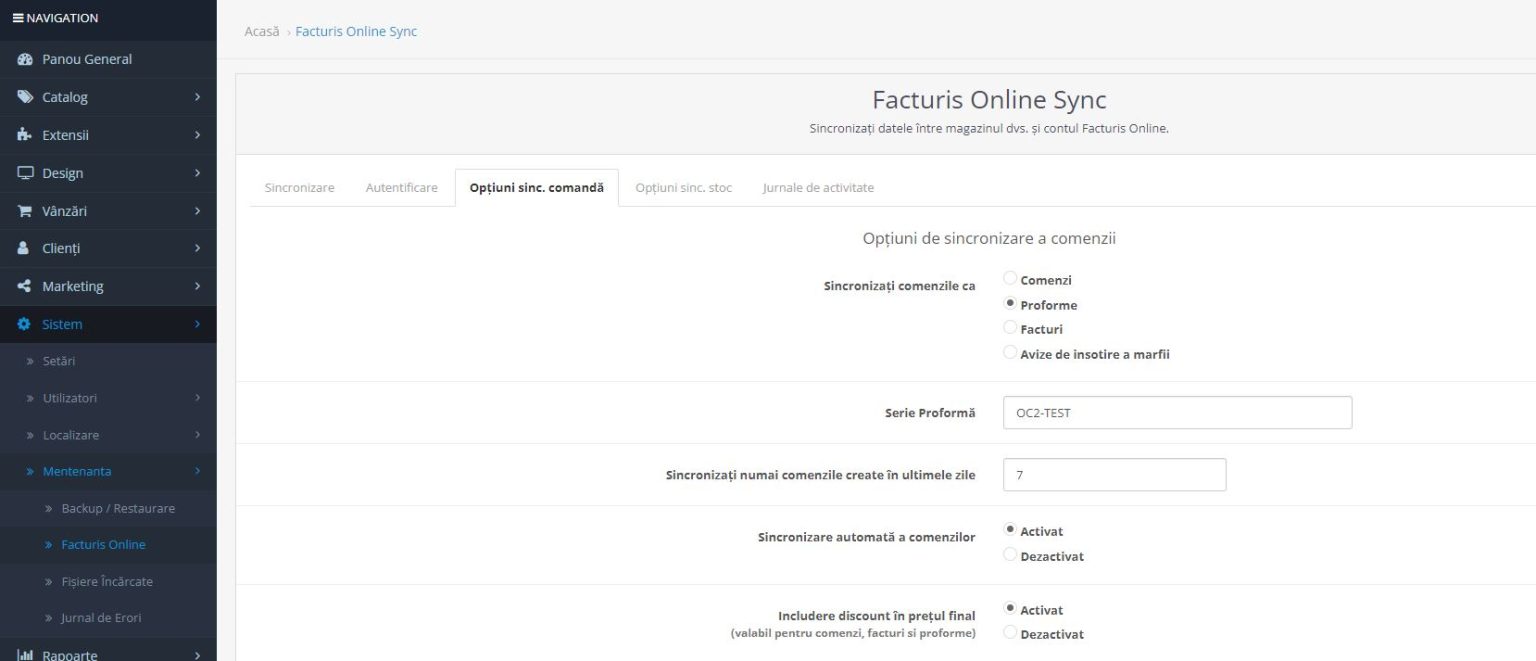Screen dimensions: 1536x661
Task: Open Fișiere Încărcate sidebar entry
Action: point(108,581)
